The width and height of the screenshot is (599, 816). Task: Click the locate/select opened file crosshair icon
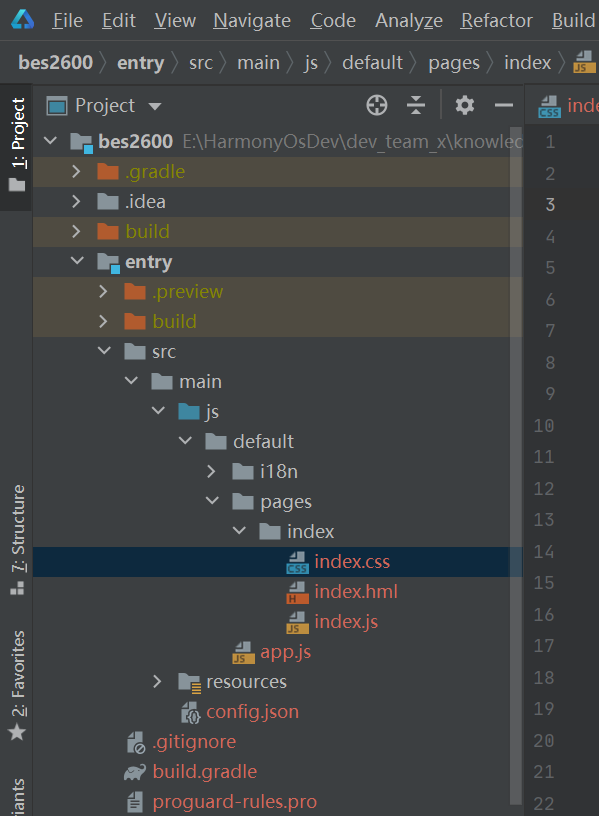point(377,106)
